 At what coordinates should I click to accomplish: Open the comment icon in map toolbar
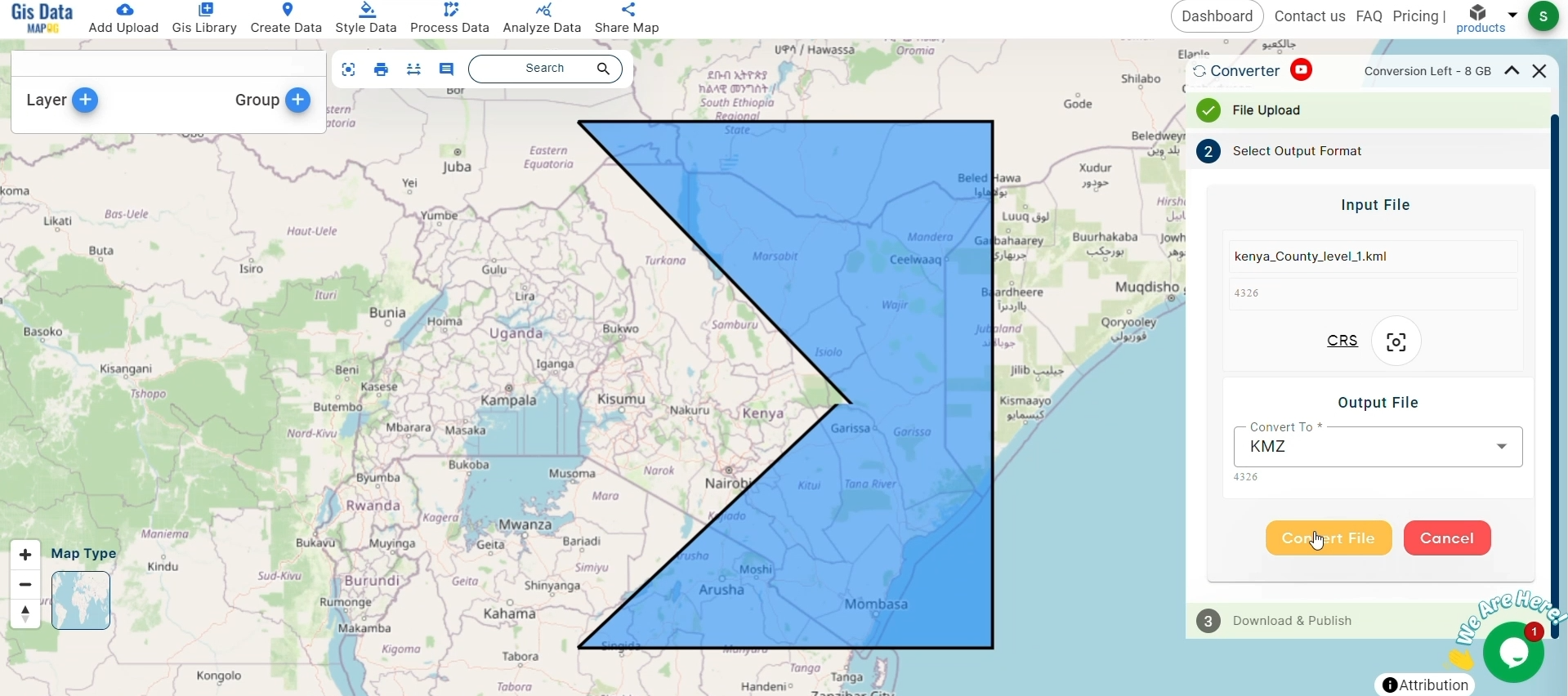446,69
